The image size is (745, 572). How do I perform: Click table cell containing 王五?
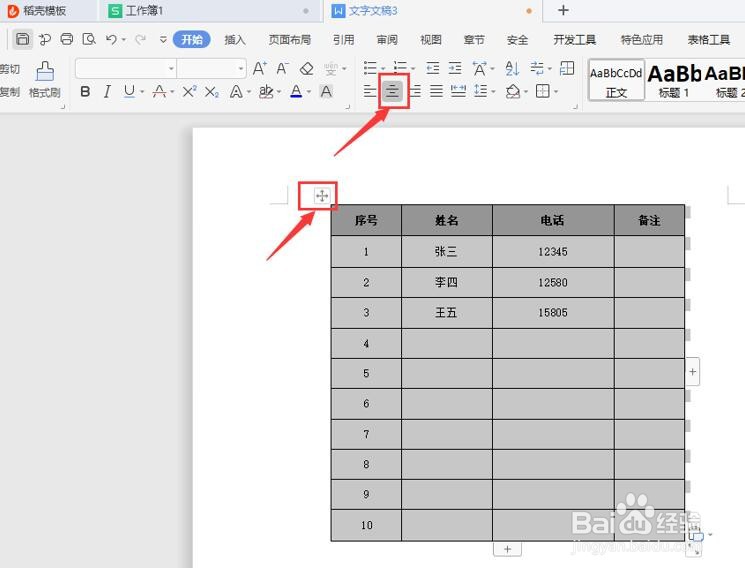click(447, 313)
